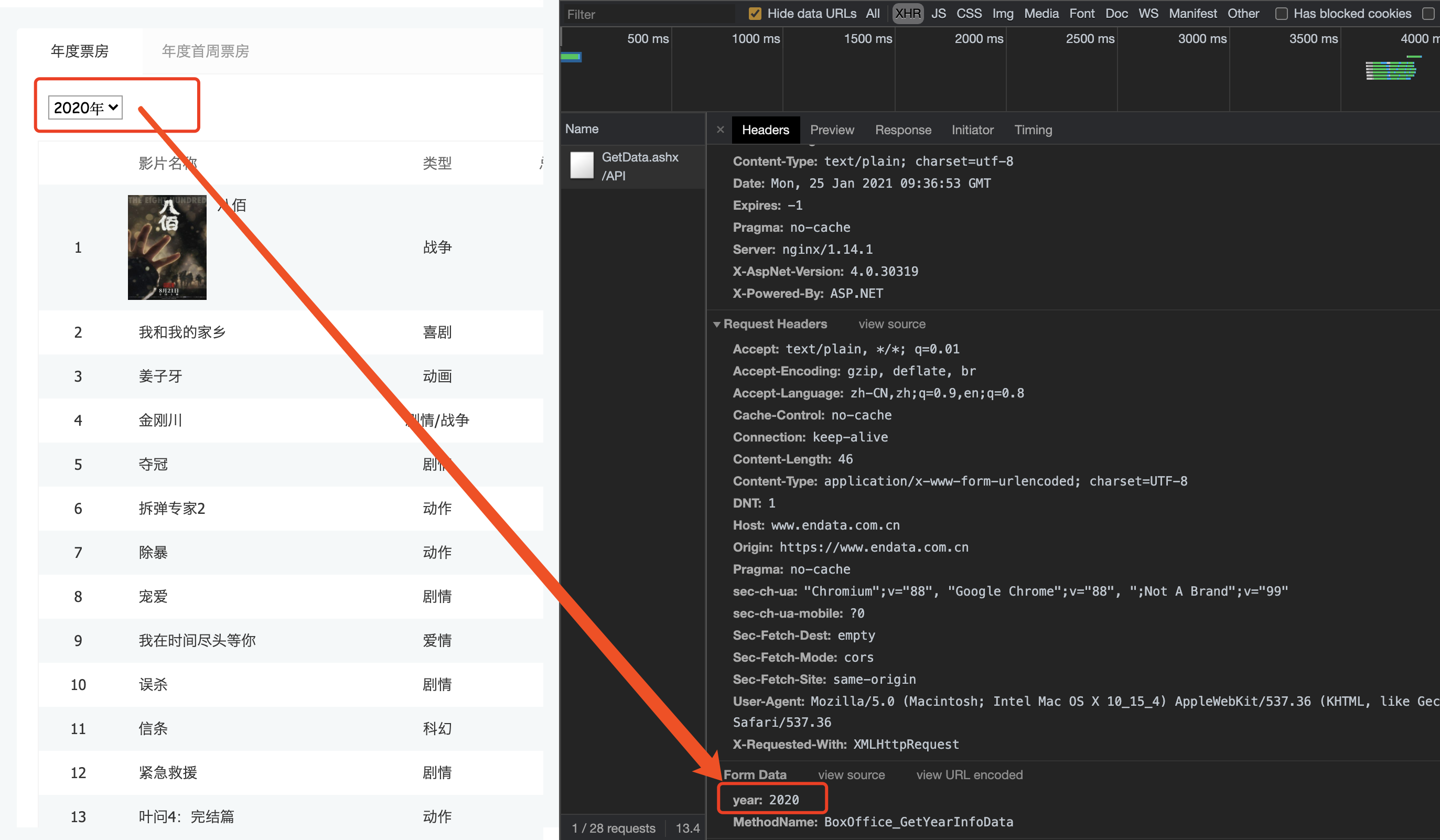Switch to the Preview tab

831,130
